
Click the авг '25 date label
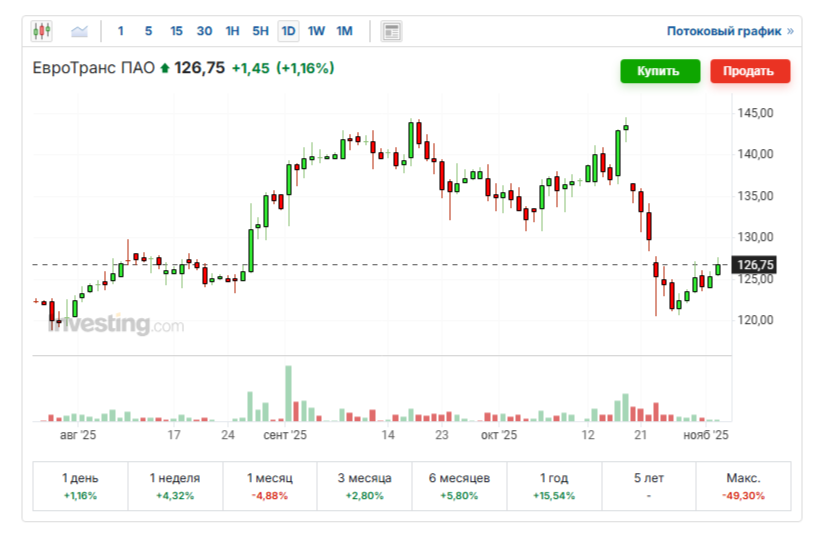pos(78,434)
